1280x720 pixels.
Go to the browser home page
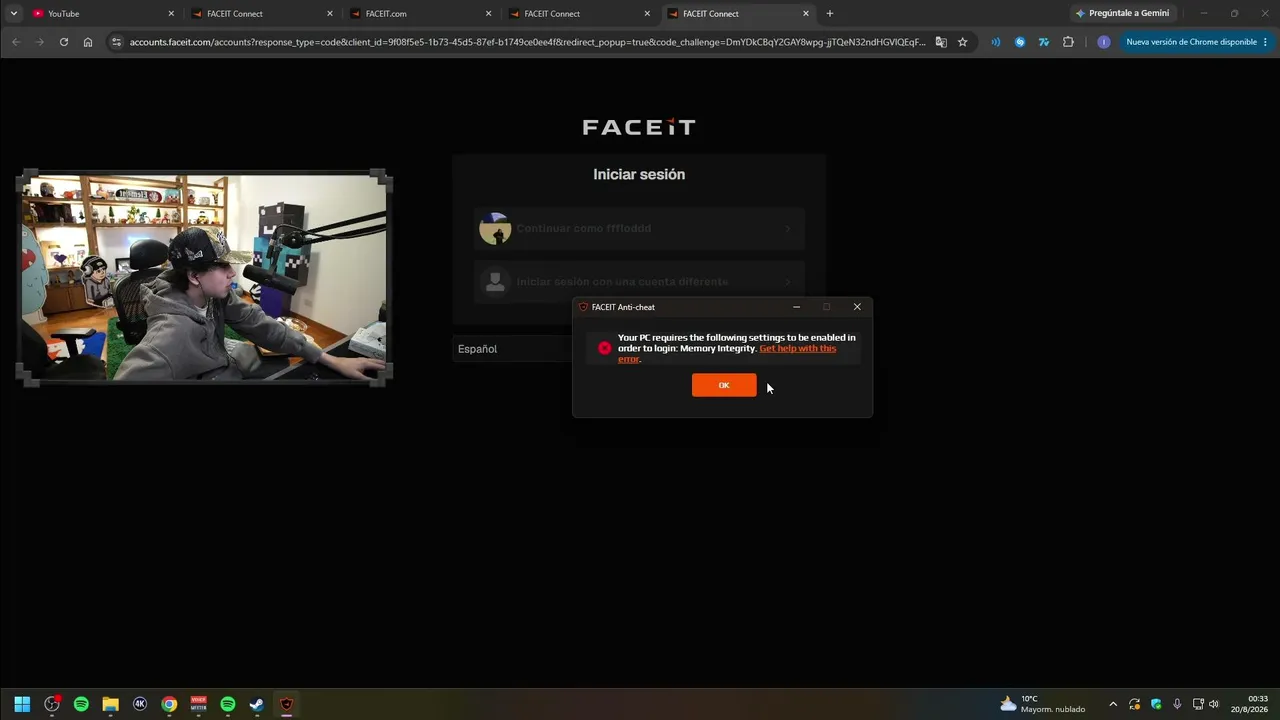(88, 42)
